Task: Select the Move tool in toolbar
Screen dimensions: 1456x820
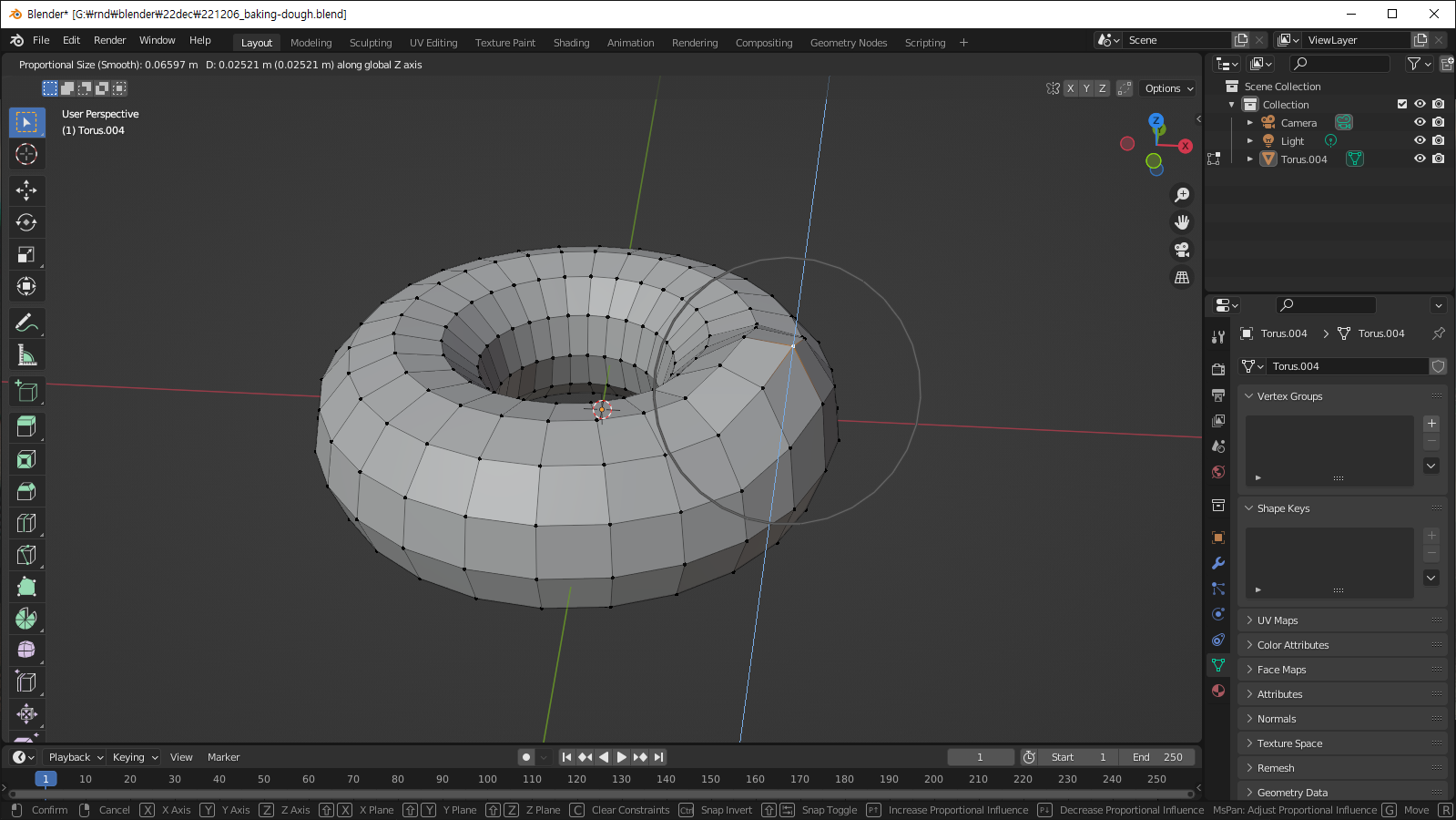Action: (26, 190)
